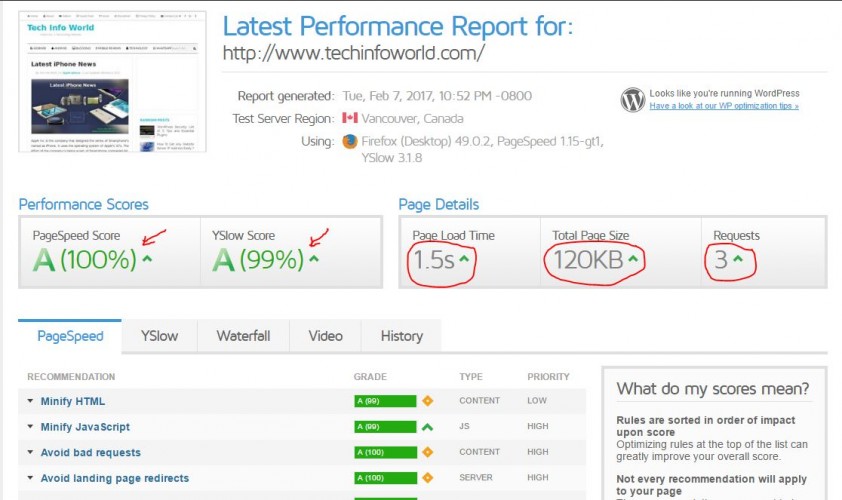The image size is (842, 500).
Task: Click the orange diamond in Avoid landing page redirects row
Action: 427,477
